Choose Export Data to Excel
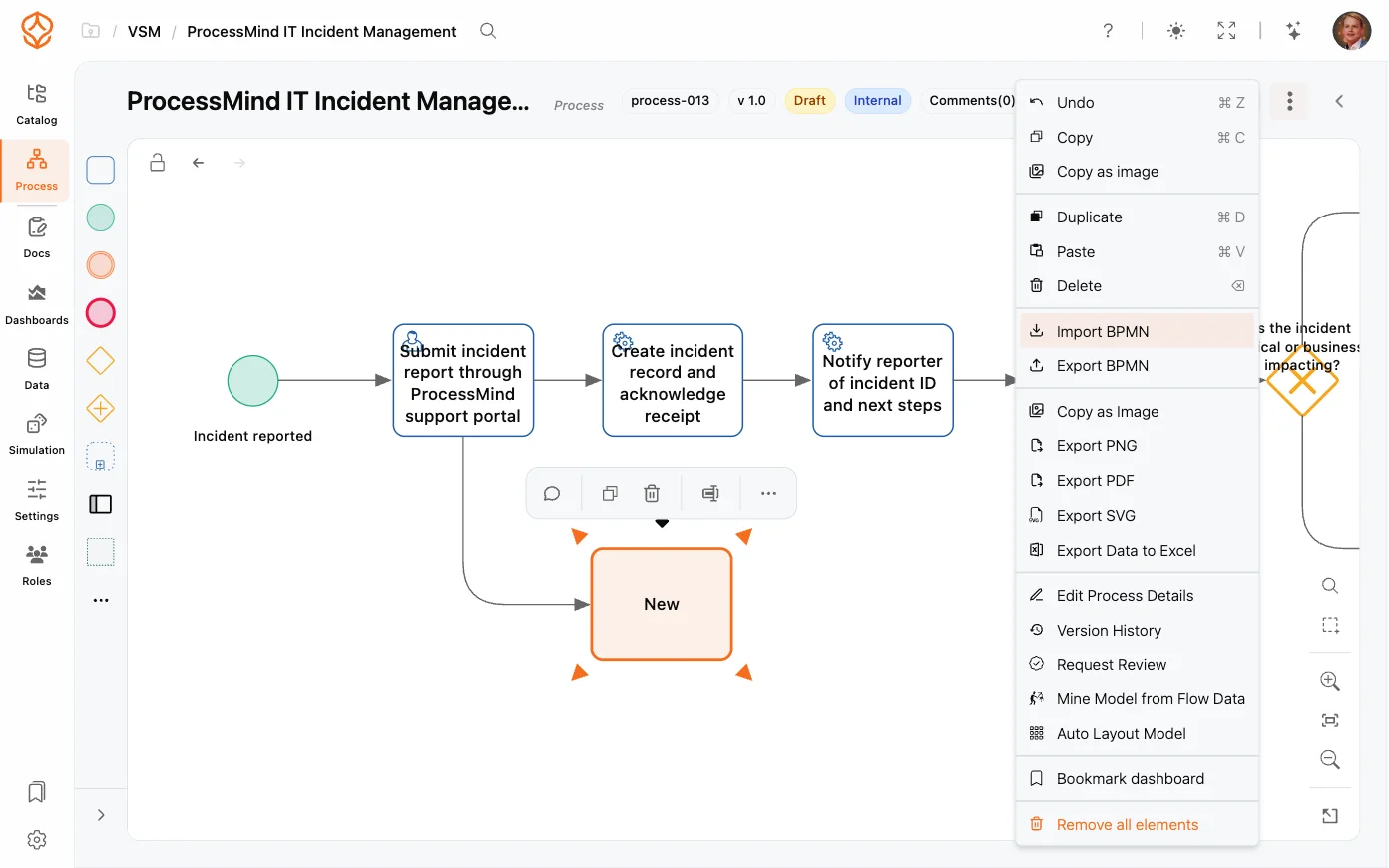The width and height of the screenshot is (1389, 868). click(x=1137, y=551)
